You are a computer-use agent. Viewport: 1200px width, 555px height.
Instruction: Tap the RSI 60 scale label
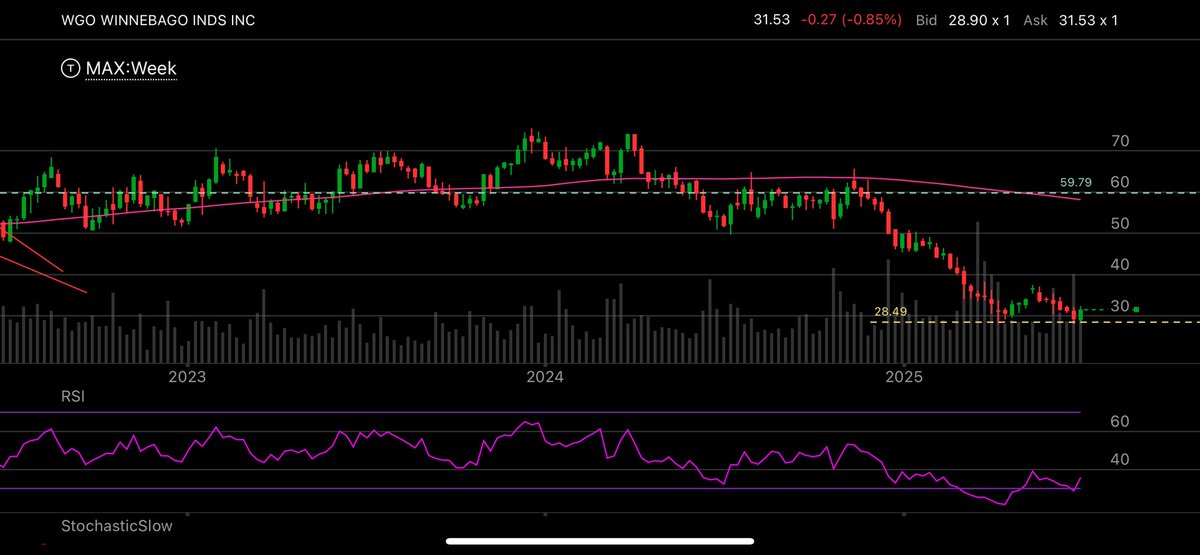[x=1120, y=422]
